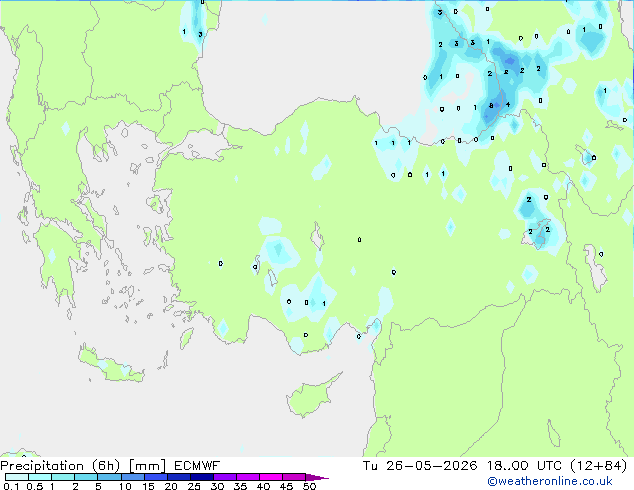Select the 30–35 mm purple legend swatch
The image size is (634, 490).
pos(225,477)
